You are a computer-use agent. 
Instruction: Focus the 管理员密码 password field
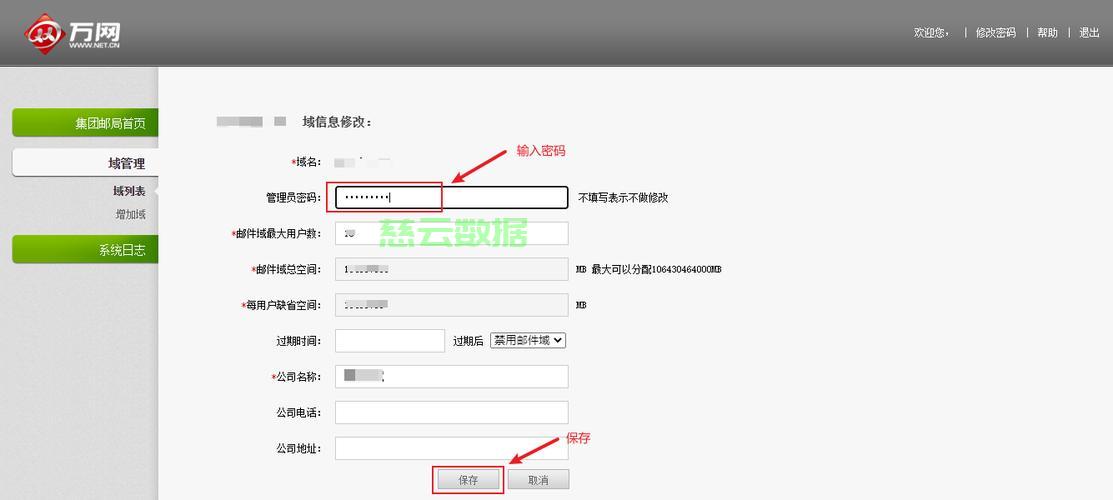point(451,197)
